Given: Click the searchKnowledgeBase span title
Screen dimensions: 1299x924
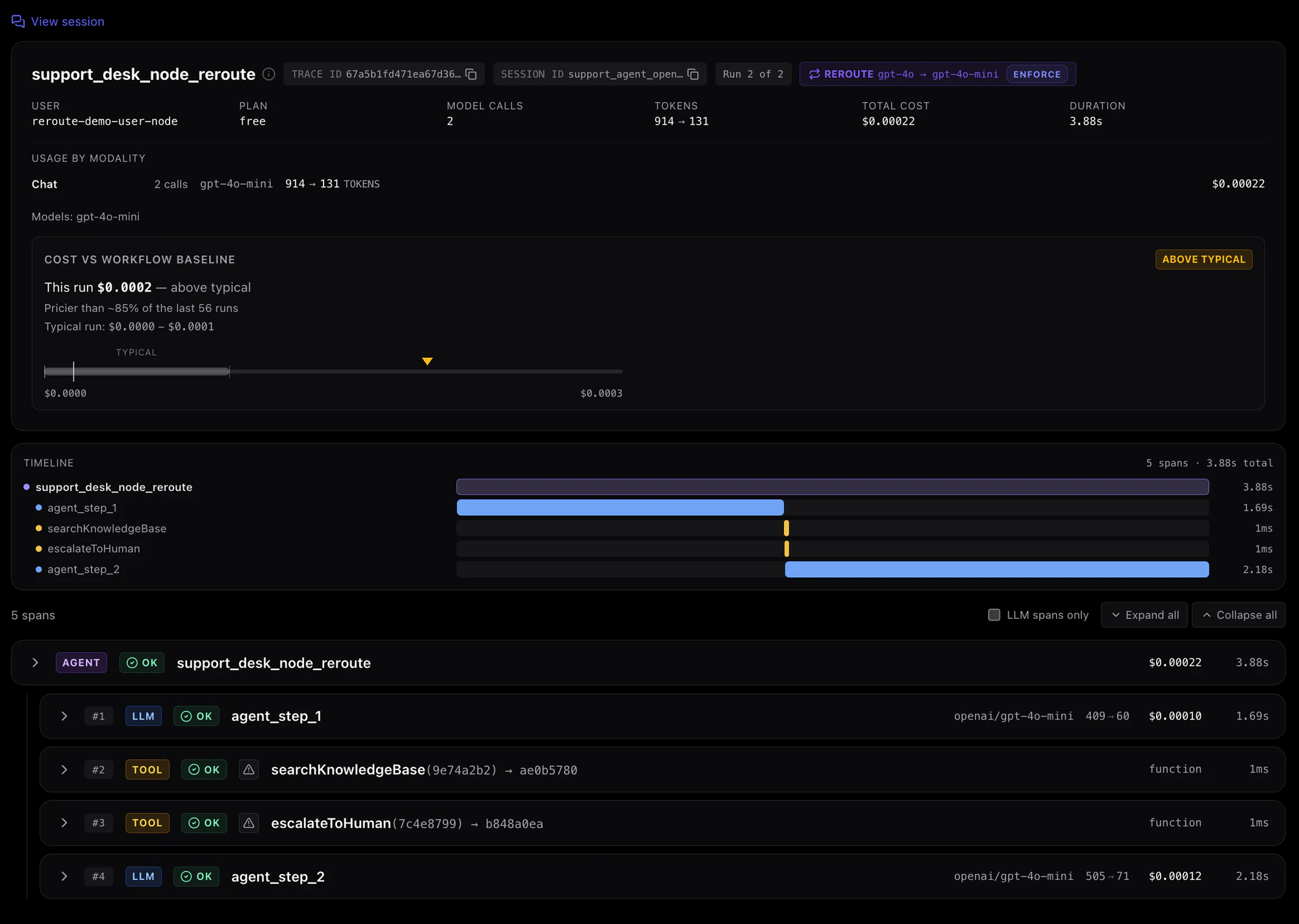Looking at the screenshot, I should click(x=348, y=769).
